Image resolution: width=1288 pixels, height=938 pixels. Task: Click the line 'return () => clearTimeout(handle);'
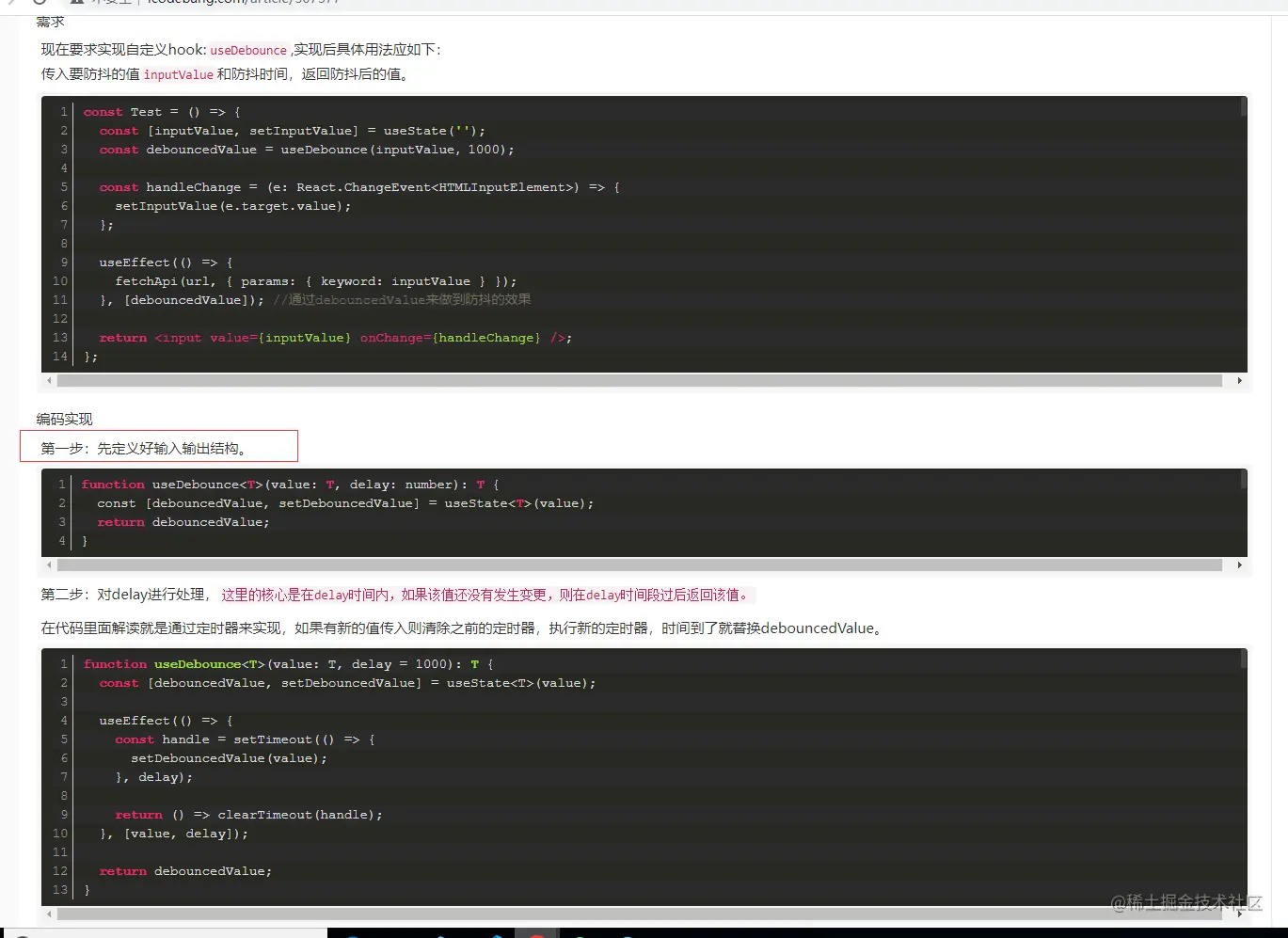coord(249,815)
